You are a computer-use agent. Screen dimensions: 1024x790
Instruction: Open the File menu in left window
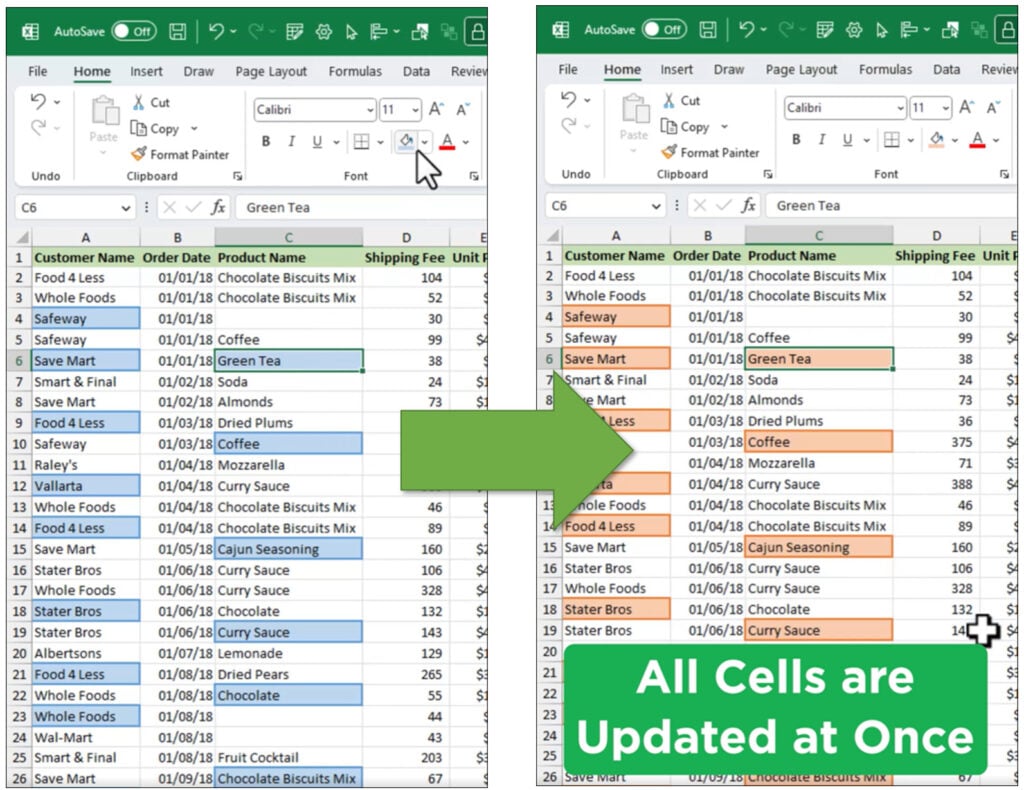(x=38, y=71)
